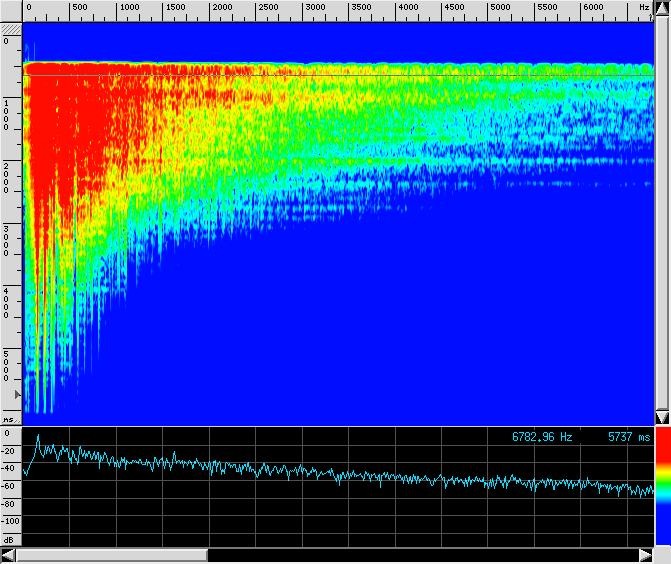Click the horizontal scrollbar right arrow
The image size is (671, 564).
(x=645, y=555)
